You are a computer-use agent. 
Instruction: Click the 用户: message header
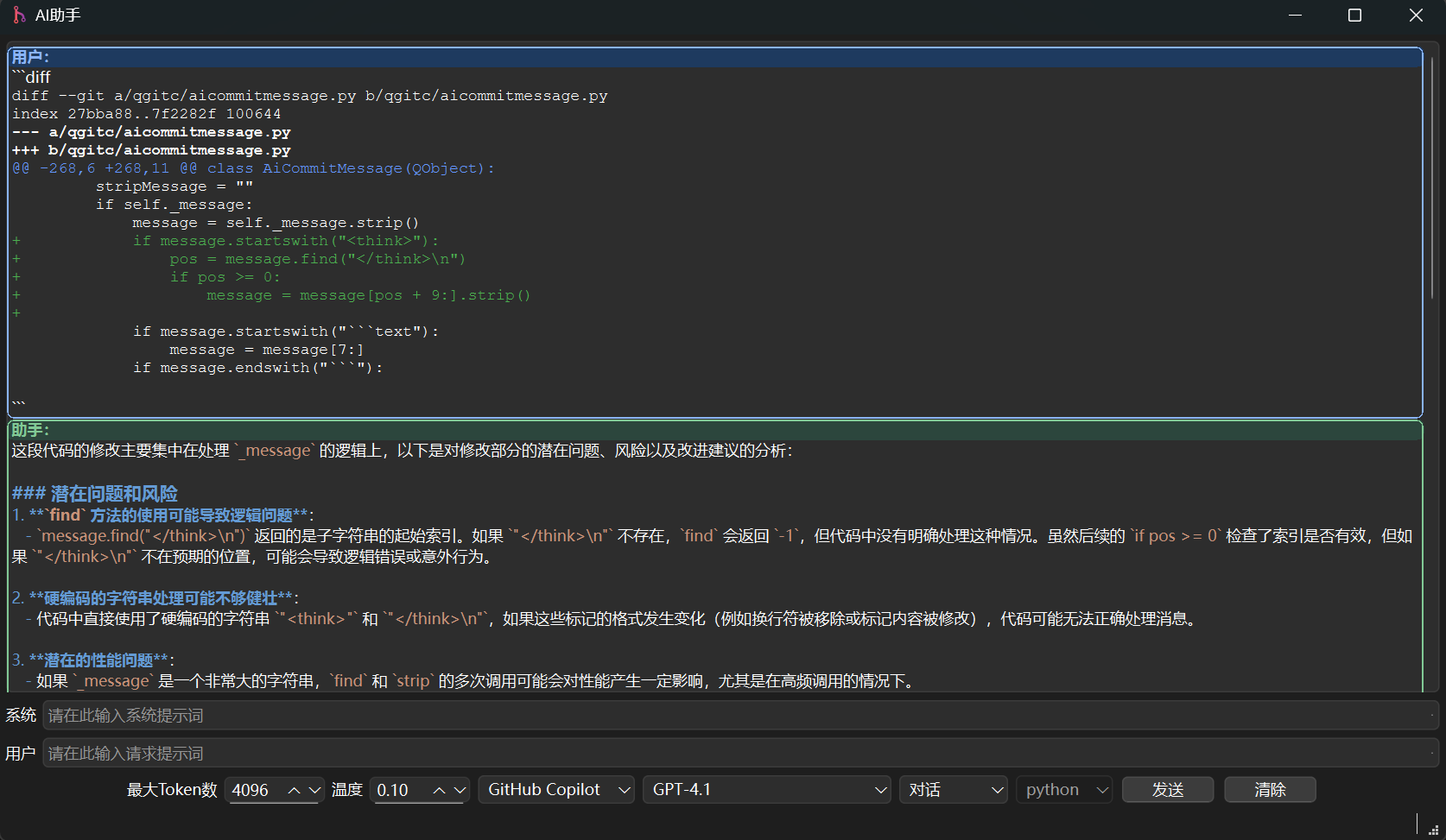(715, 57)
